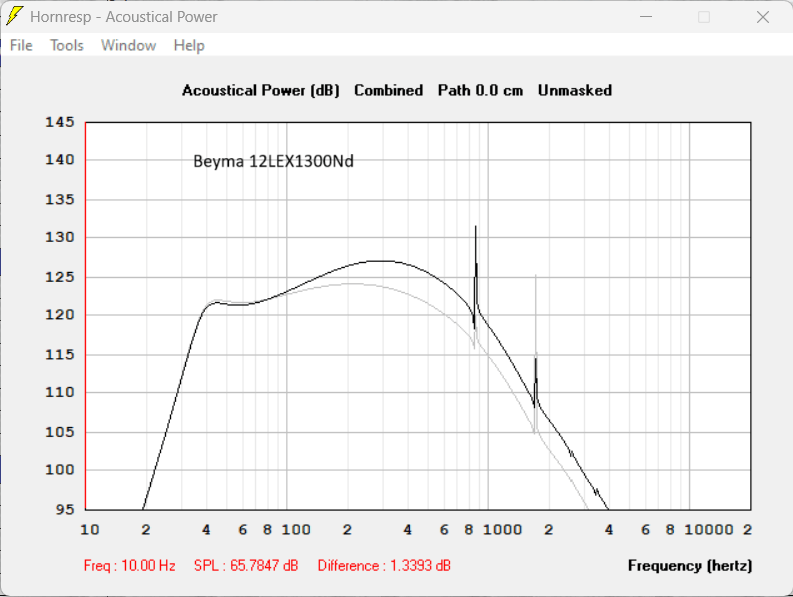This screenshot has width=793, height=597.
Task: Click the 95 dB y-axis label
Action: pyautogui.click(x=65, y=509)
